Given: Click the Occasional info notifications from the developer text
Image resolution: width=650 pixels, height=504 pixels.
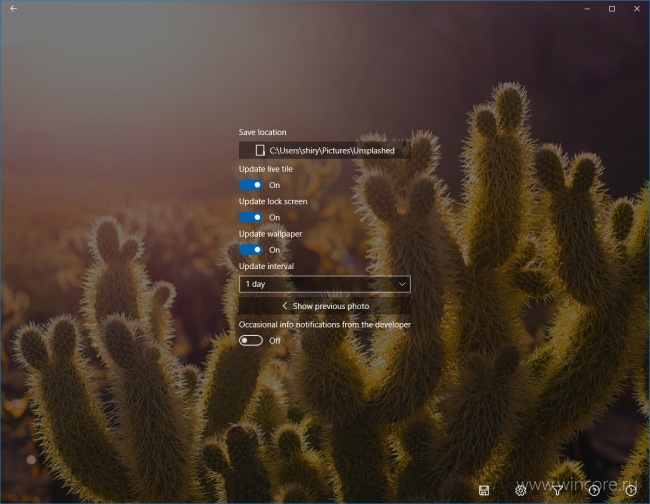Looking at the screenshot, I should point(325,325).
